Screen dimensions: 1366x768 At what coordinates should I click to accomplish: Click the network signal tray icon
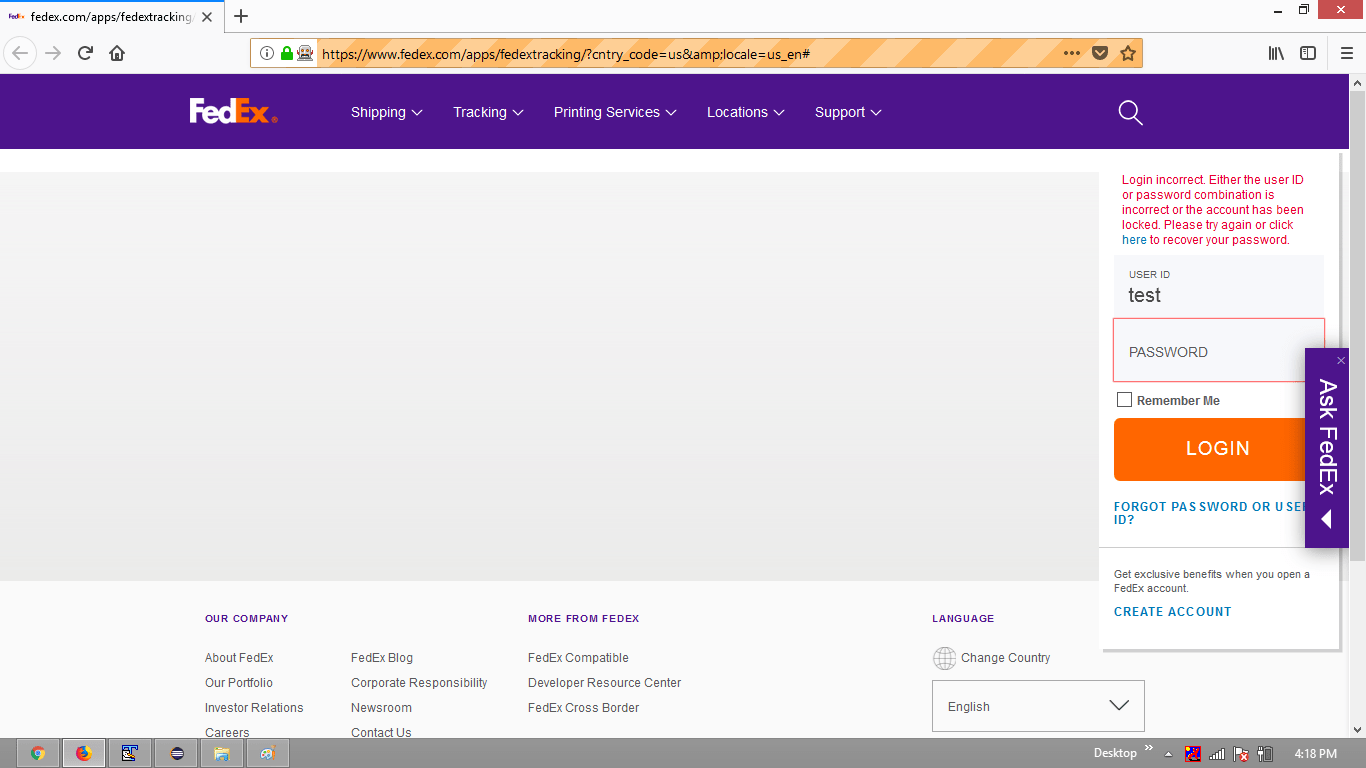pyautogui.click(x=1217, y=754)
